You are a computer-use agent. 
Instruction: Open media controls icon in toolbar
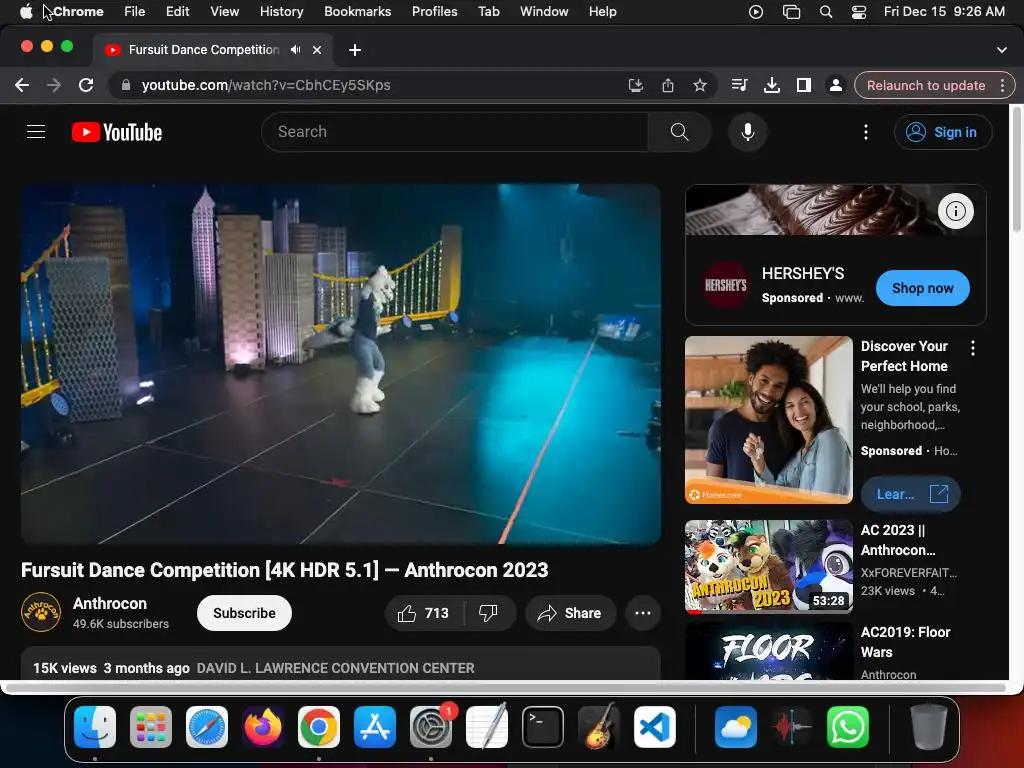(739, 85)
